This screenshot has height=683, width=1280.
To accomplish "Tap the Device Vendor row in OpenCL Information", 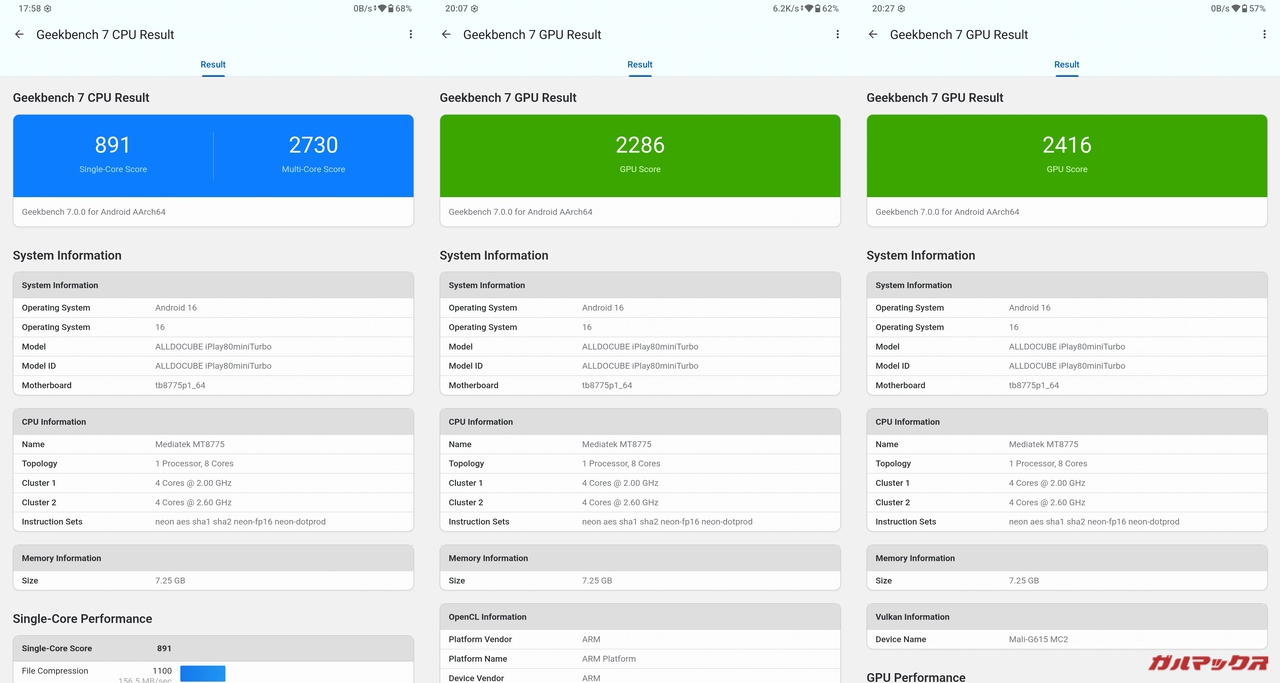I will (x=640, y=677).
